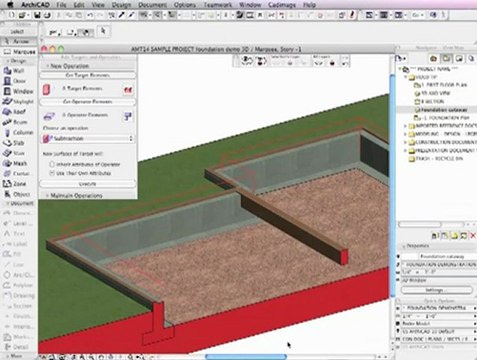Expand the MODELING - DESIGN folder
This screenshot has height=360, width=477.
point(406,134)
